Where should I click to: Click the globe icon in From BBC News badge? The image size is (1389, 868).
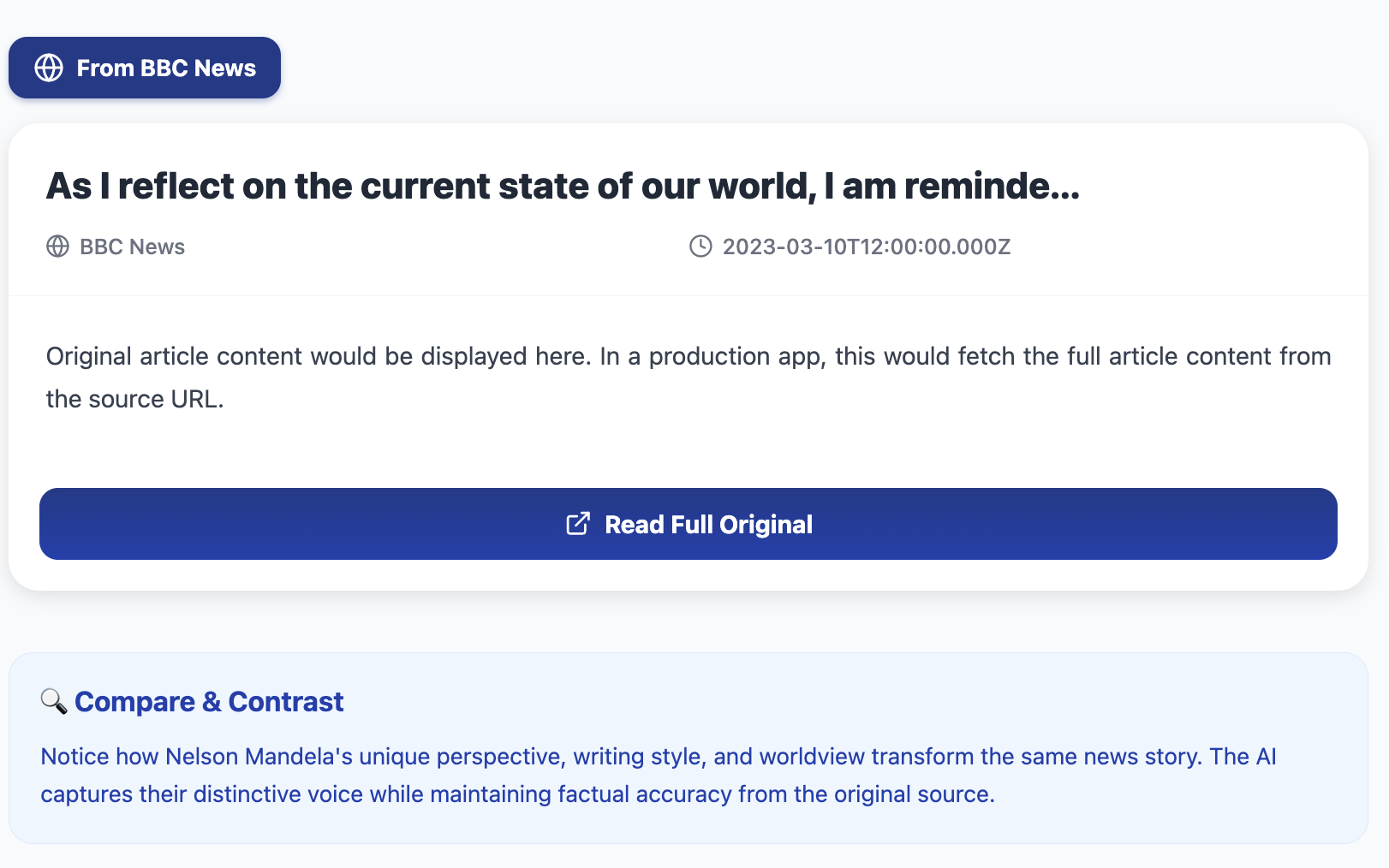click(x=49, y=68)
